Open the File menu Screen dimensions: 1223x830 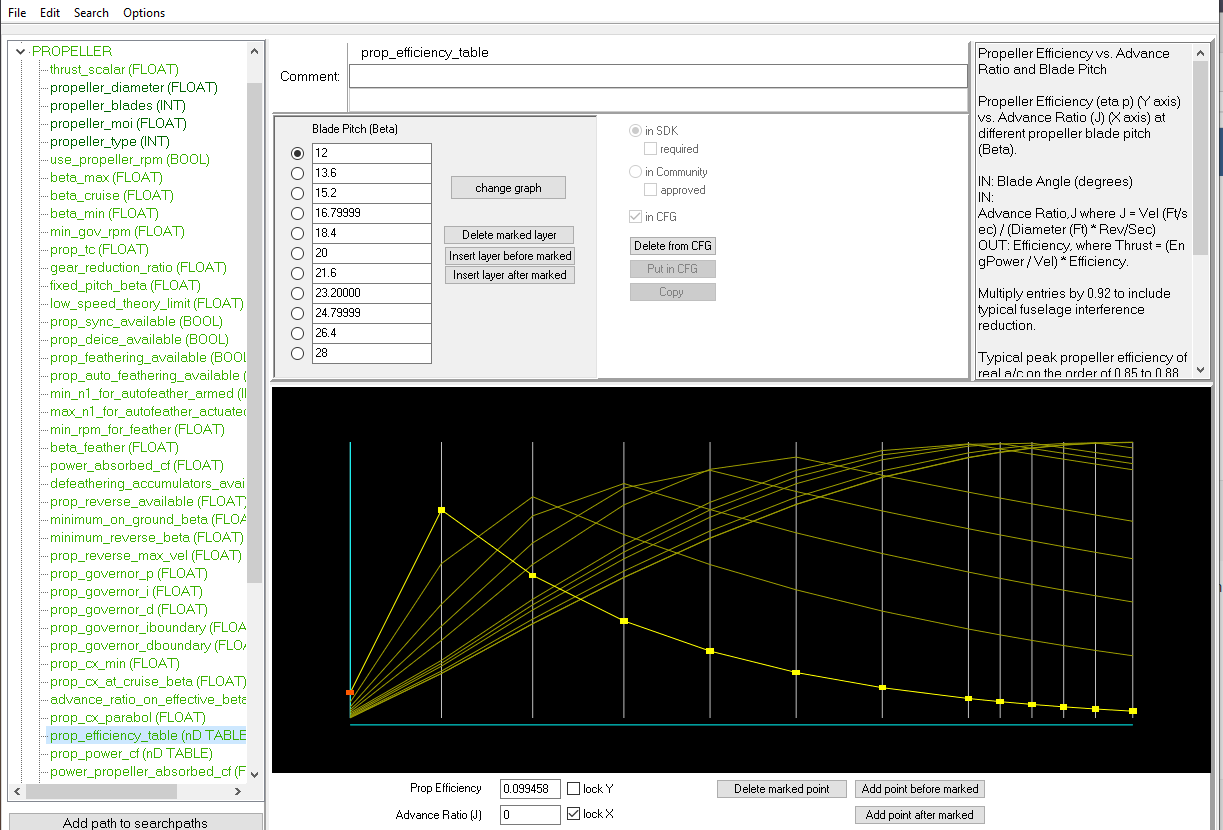[17, 13]
